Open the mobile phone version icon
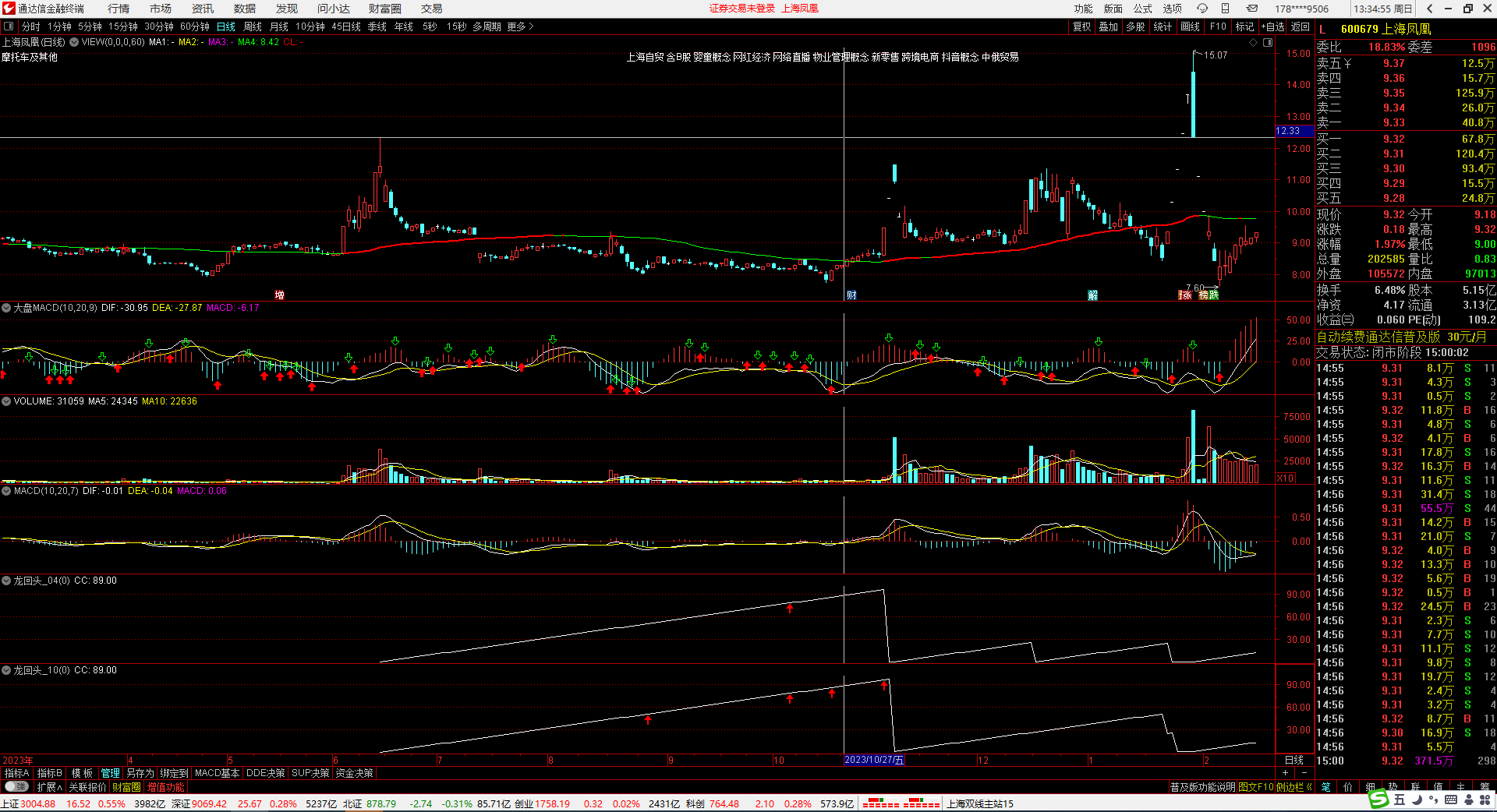 pos(1226,9)
